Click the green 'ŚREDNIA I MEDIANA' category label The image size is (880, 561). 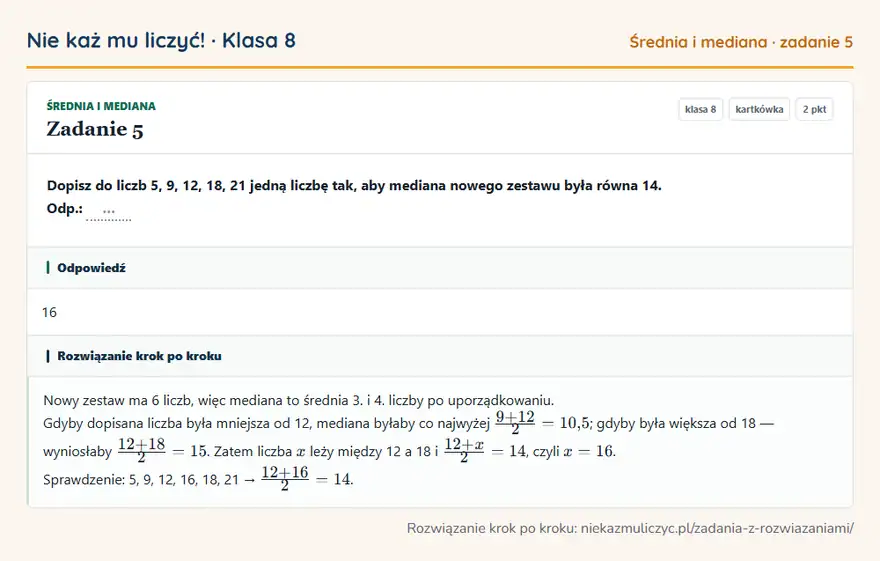(x=101, y=106)
